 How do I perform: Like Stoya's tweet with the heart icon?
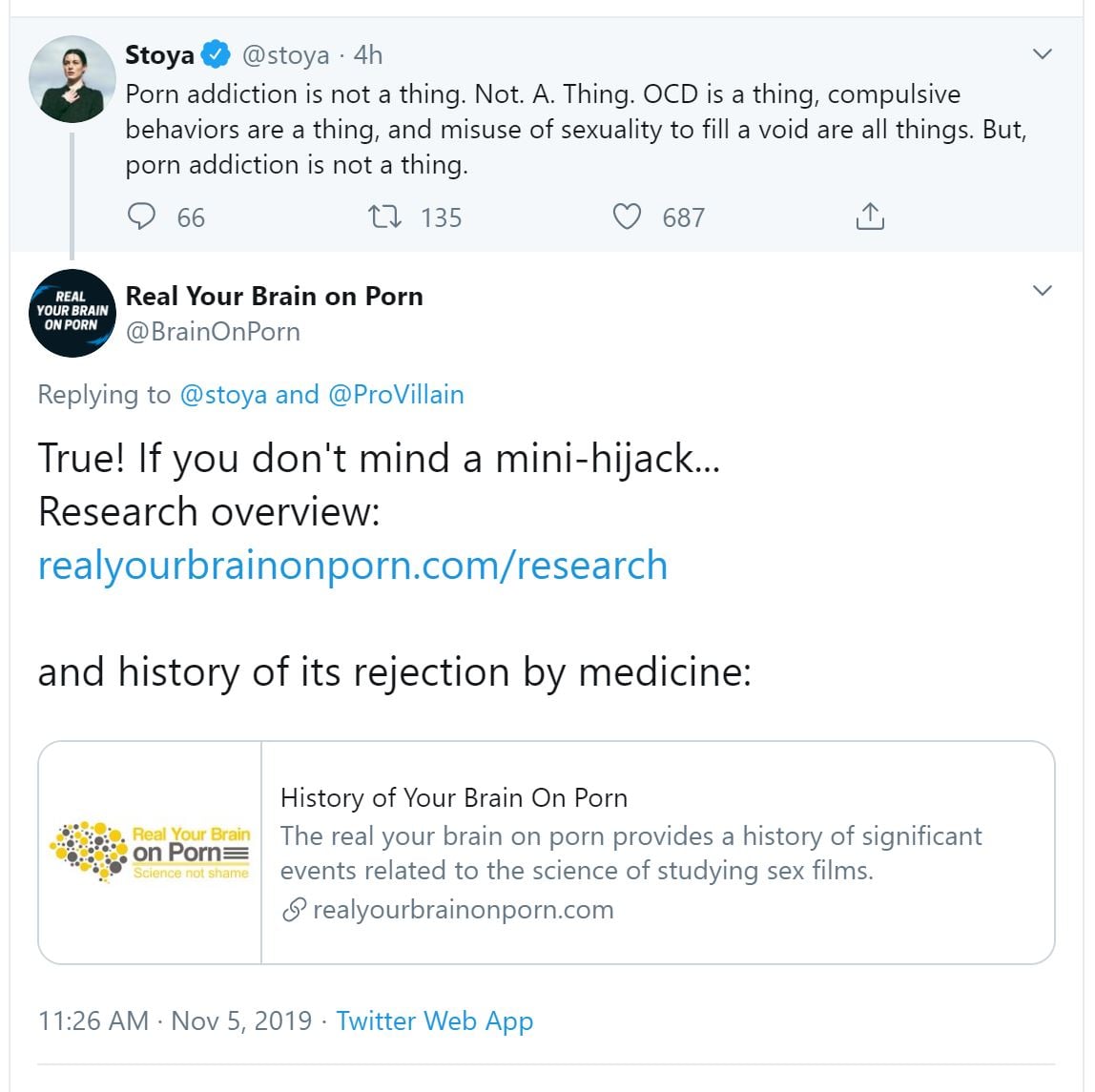(627, 217)
